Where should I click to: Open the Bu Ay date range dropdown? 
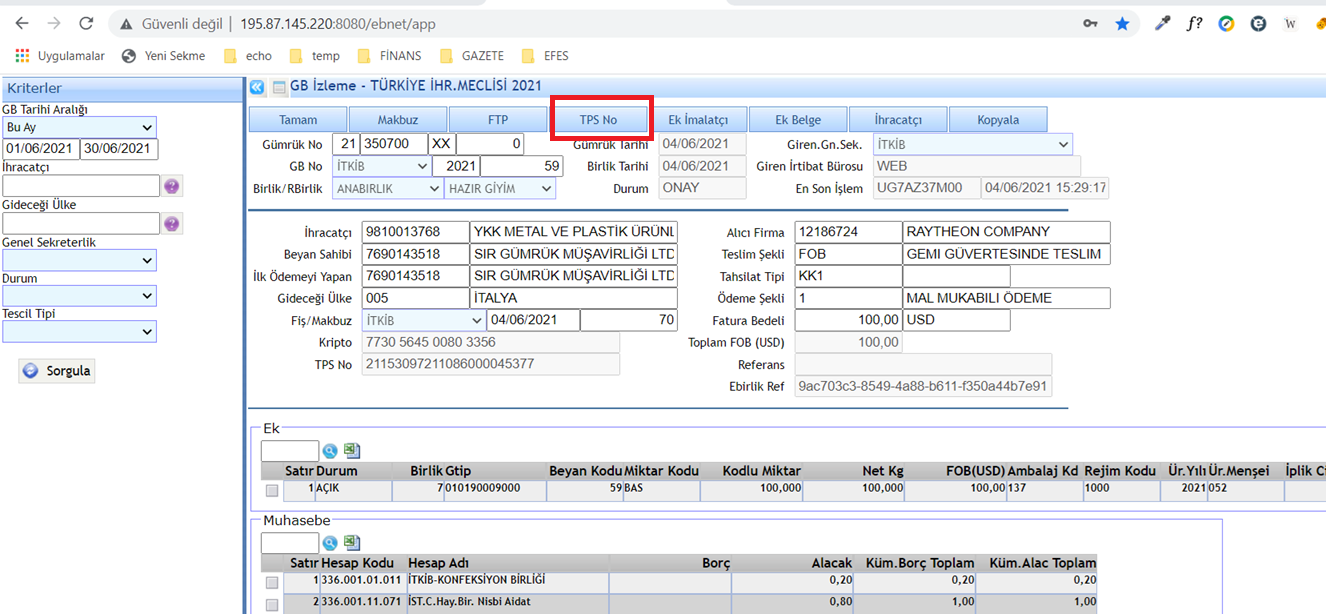(x=79, y=128)
